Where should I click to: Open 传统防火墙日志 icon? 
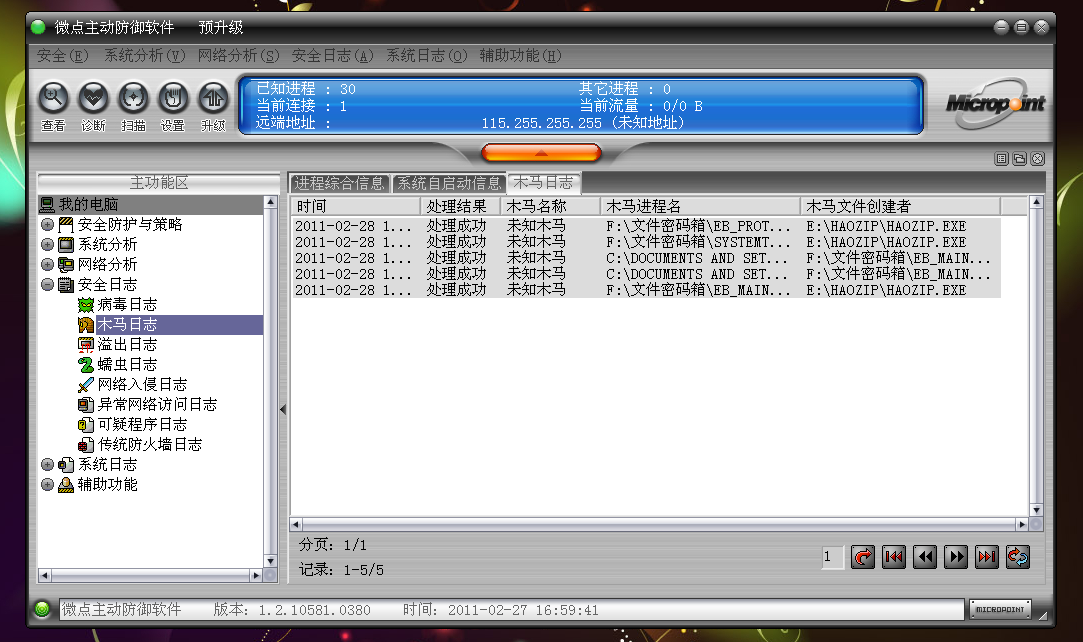click(x=86, y=445)
